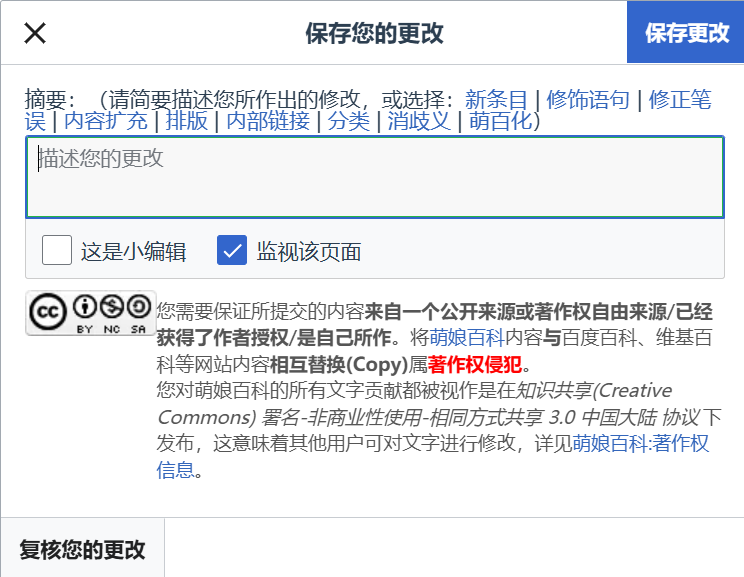
Task: Click the Creative Commons BY-NC-SA license icon
Action: tap(90, 313)
